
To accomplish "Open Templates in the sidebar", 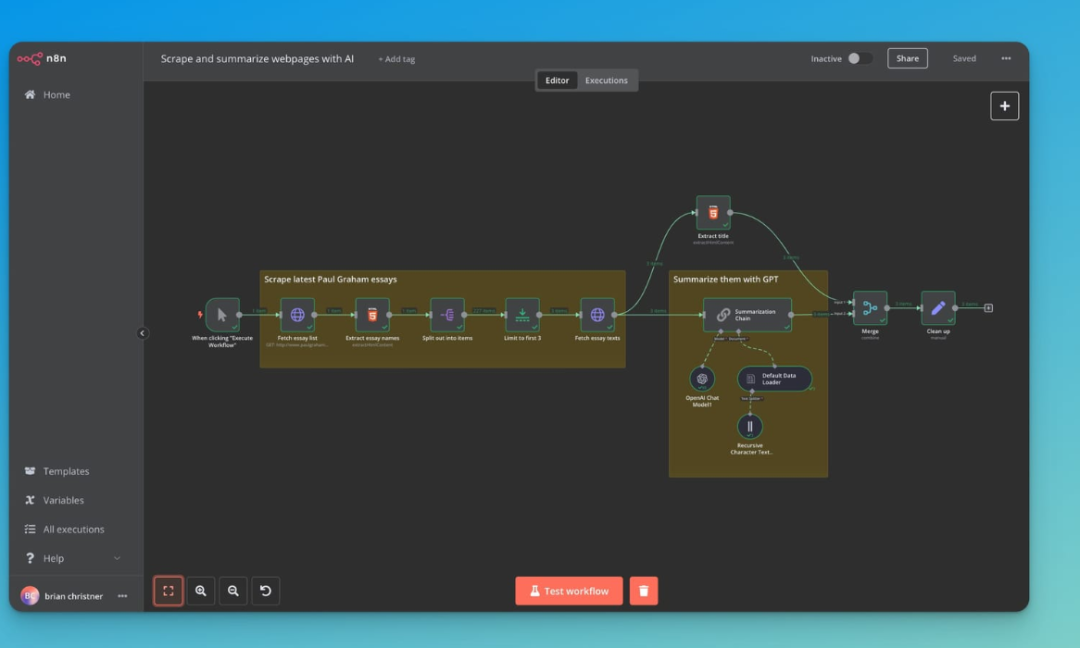I will tap(57, 471).
